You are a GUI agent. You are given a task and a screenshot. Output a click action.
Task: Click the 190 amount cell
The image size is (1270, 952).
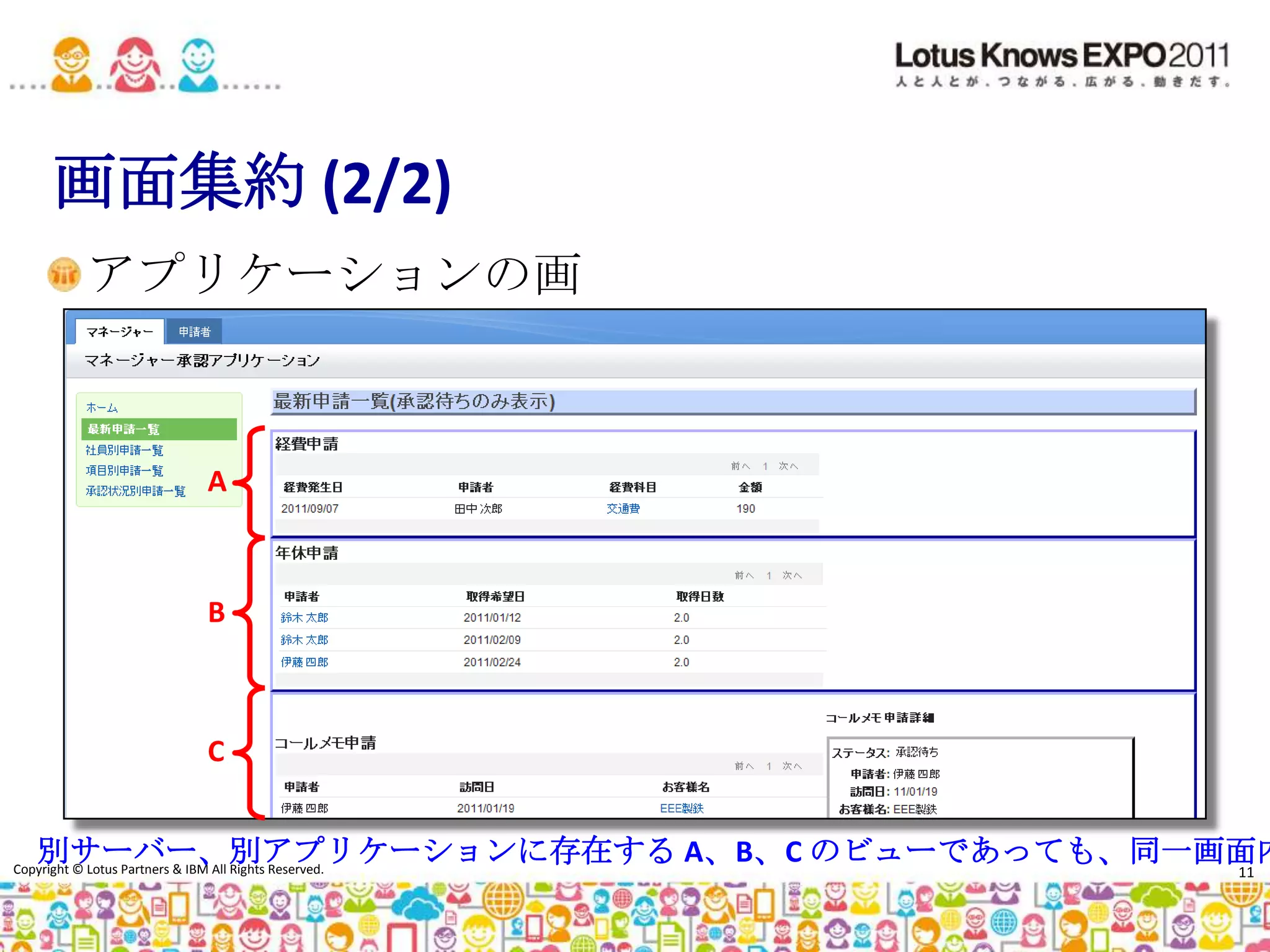pos(745,508)
